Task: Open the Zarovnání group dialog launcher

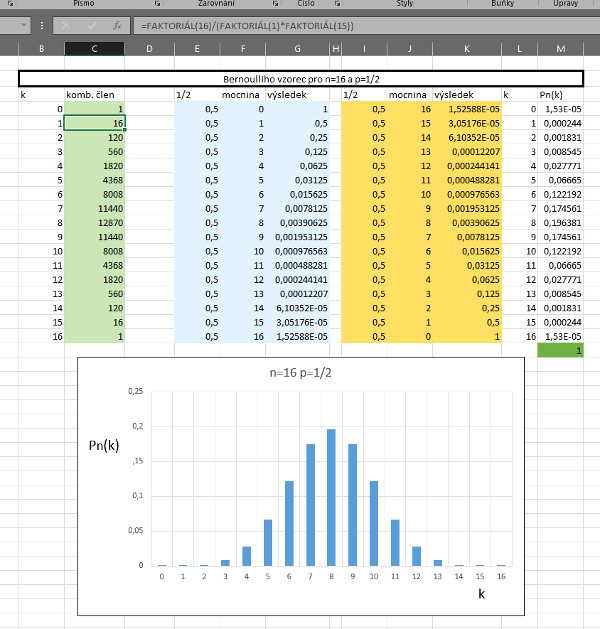Action: 275,4
